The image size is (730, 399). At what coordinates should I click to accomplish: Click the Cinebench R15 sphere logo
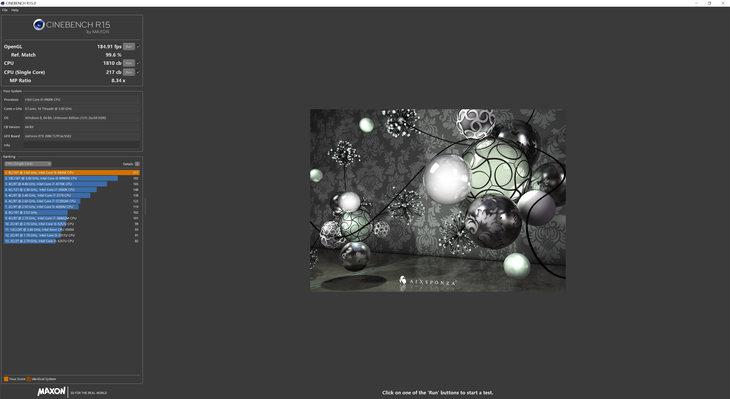coord(39,25)
